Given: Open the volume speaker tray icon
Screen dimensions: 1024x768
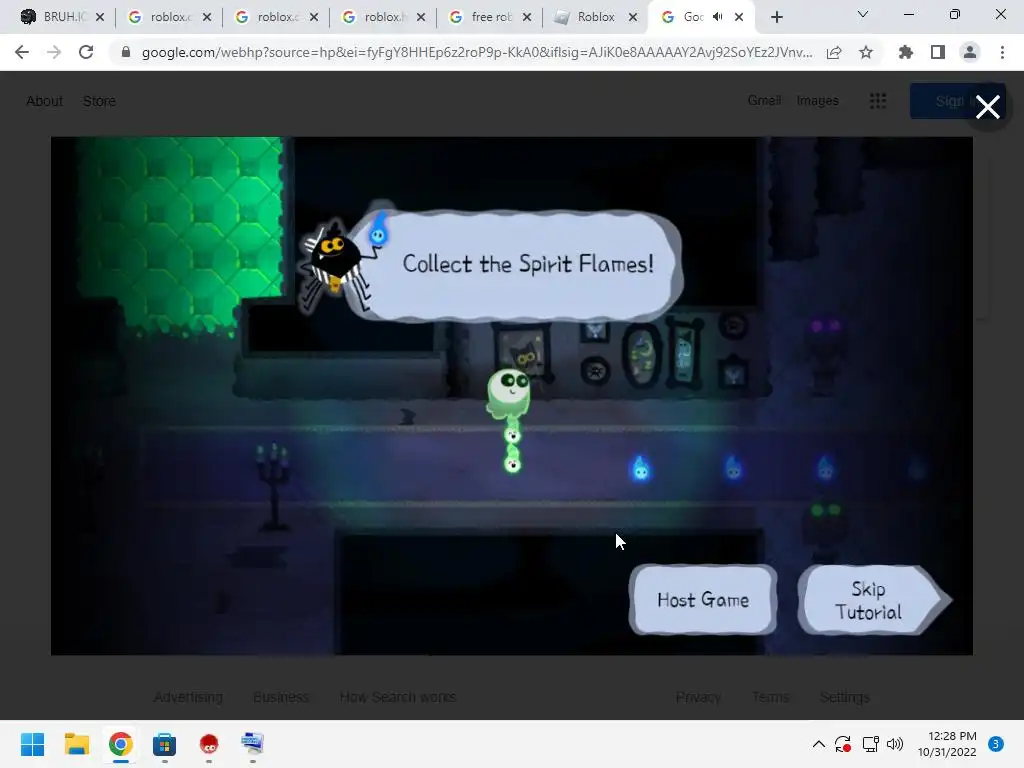Looking at the screenshot, I should [895, 744].
